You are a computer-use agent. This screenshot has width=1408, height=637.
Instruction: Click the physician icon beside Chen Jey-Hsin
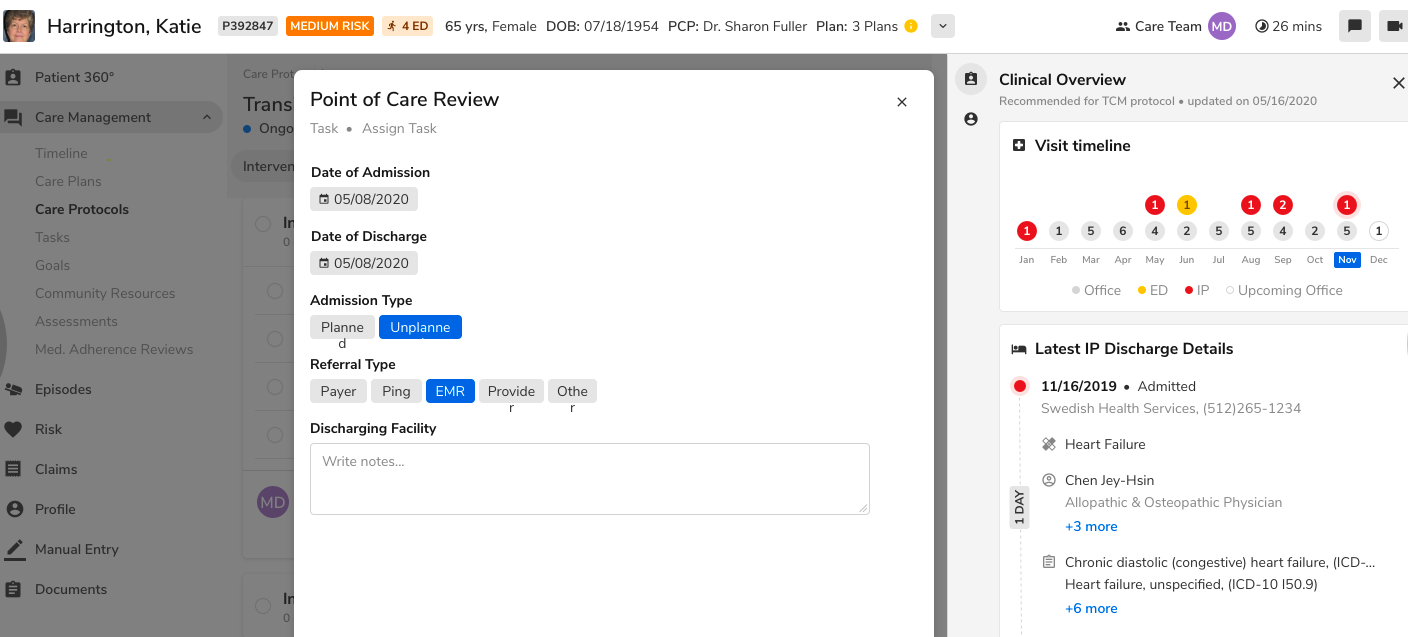[x=1049, y=480]
